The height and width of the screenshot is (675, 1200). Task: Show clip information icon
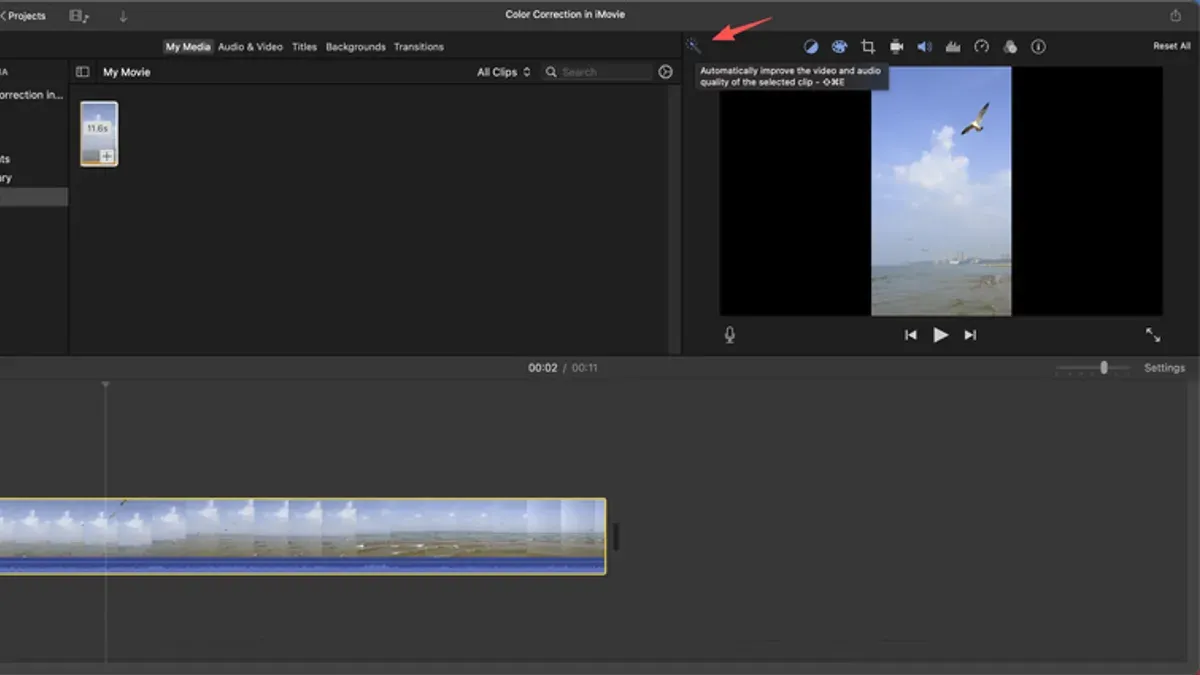1038,46
